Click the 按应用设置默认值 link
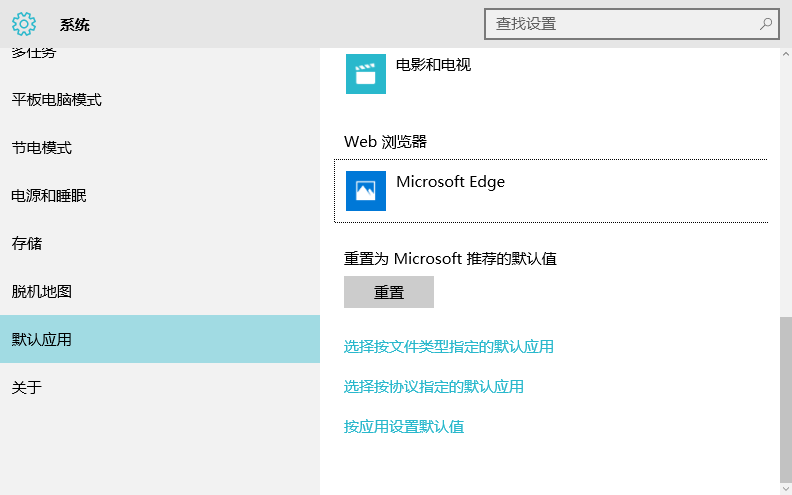The image size is (792, 495). click(403, 427)
